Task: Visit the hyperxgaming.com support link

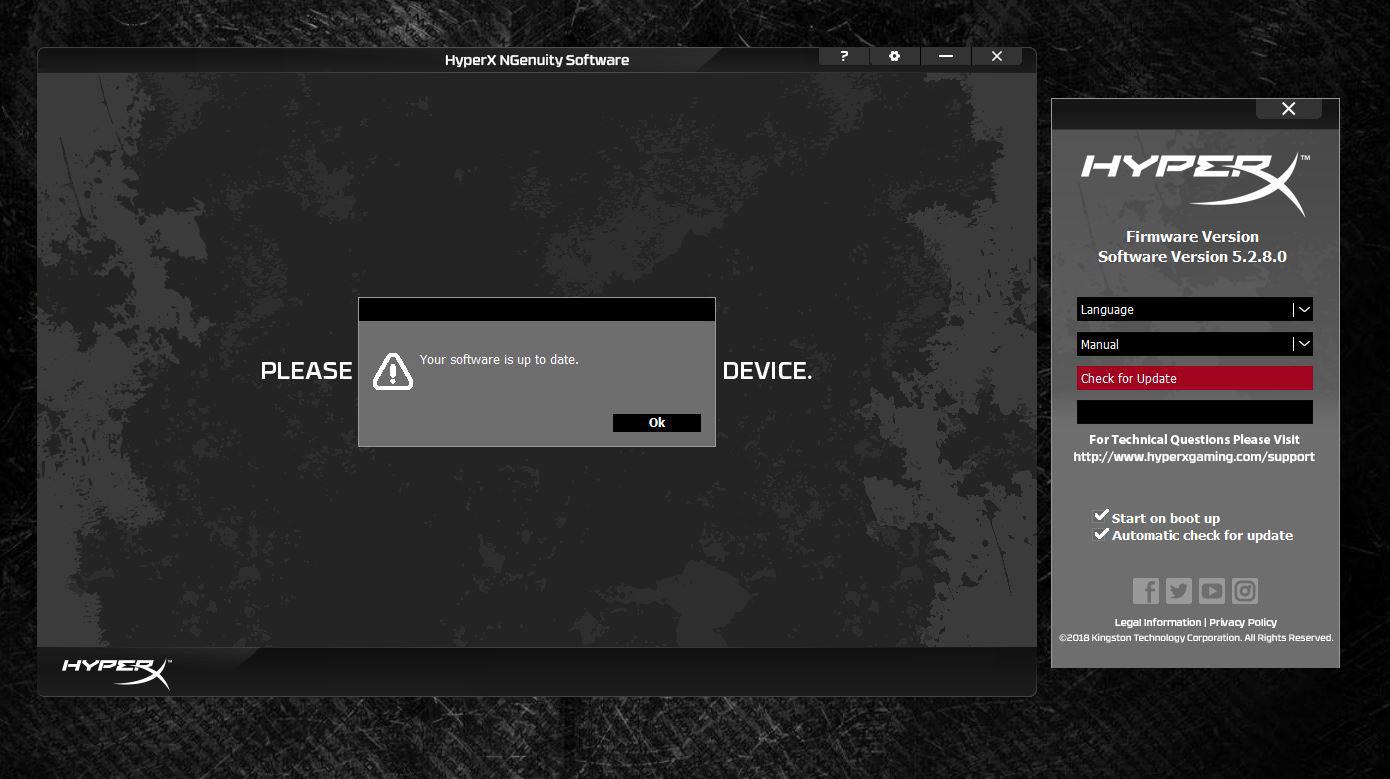Action: [x=1194, y=457]
